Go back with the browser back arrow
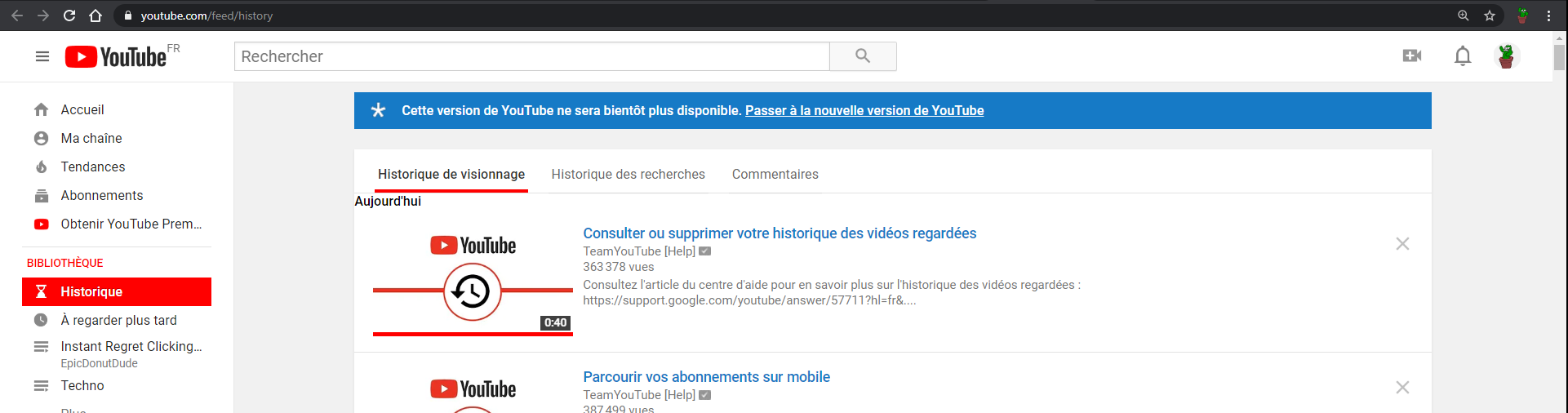The height and width of the screenshot is (413, 1568). (x=17, y=16)
